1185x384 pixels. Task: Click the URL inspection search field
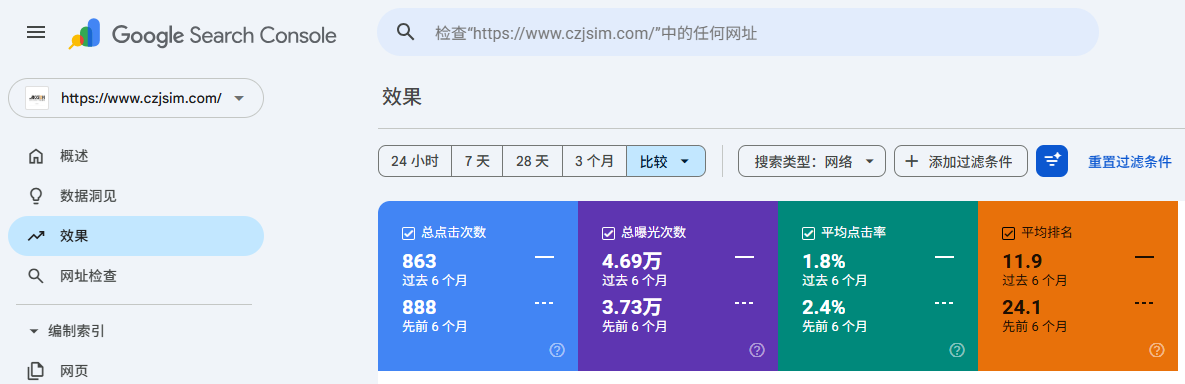click(x=738, y=33)
